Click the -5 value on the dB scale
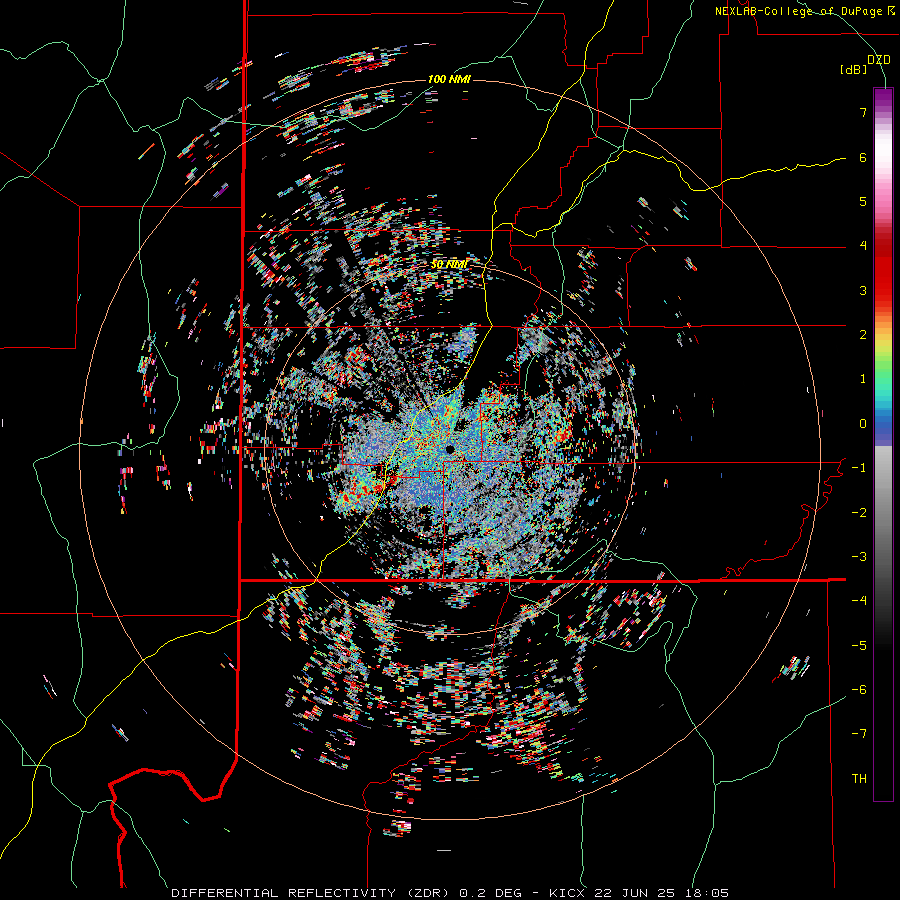The height and width of the screenshot is (900, 900). point(859,646)
